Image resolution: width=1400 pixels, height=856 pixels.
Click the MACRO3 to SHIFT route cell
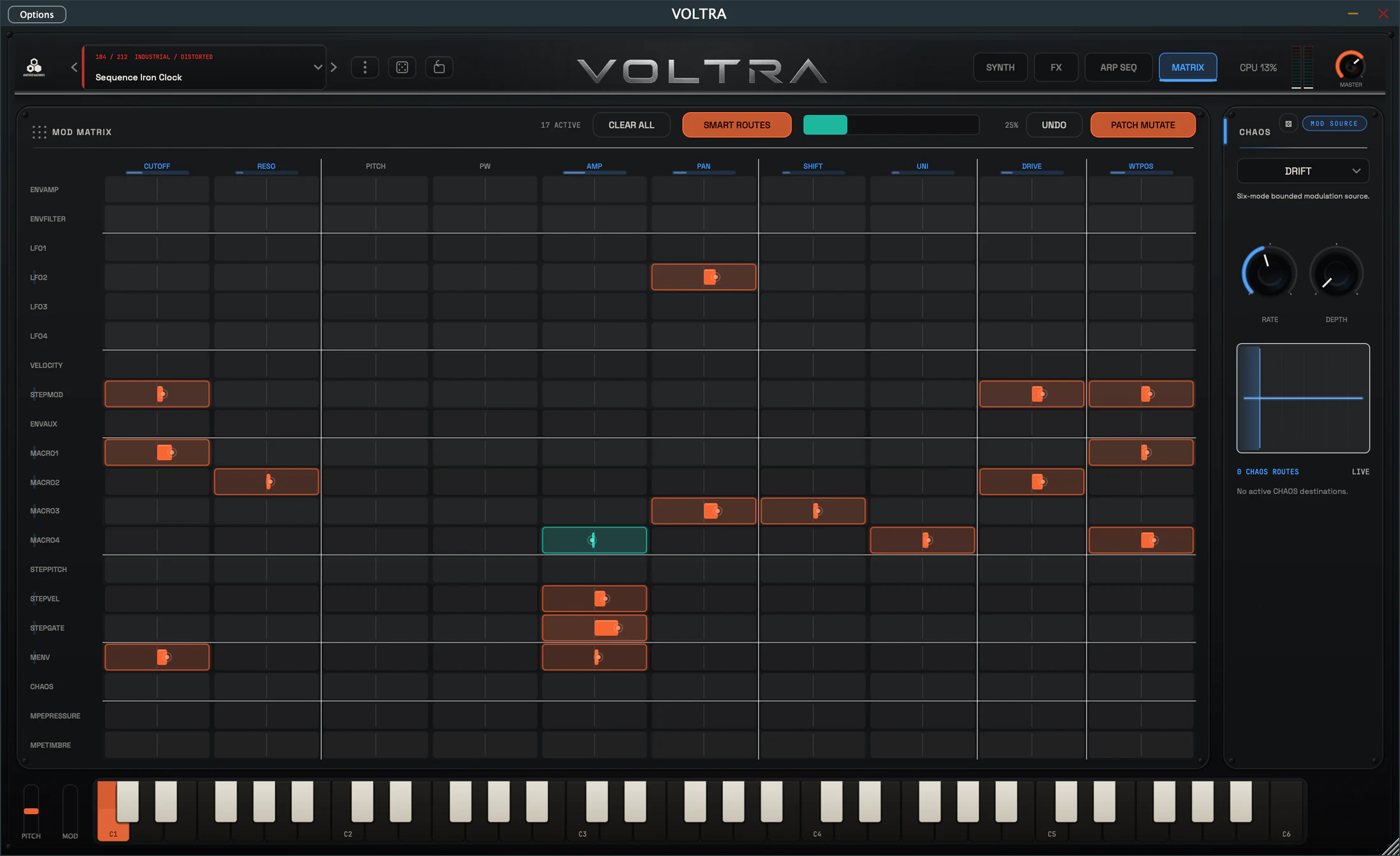[813, 511]
